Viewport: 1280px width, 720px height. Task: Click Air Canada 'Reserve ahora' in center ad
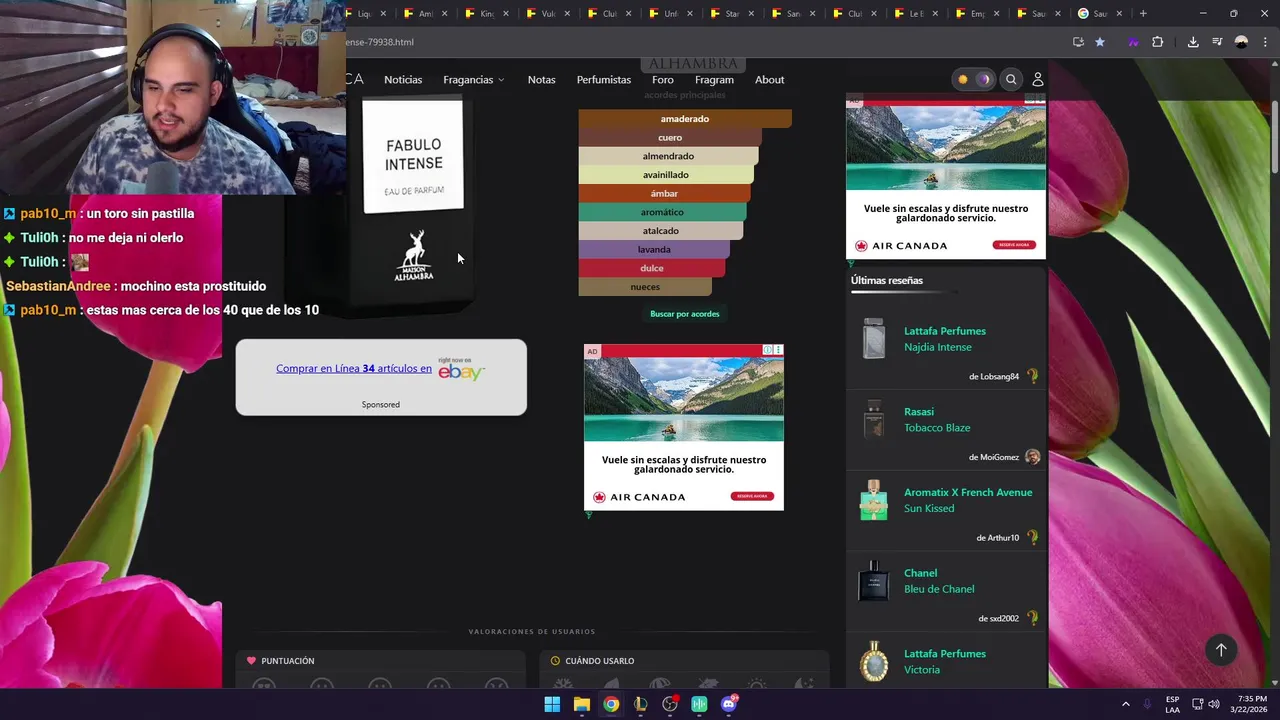pyautogui.click(x=752, y=496)
